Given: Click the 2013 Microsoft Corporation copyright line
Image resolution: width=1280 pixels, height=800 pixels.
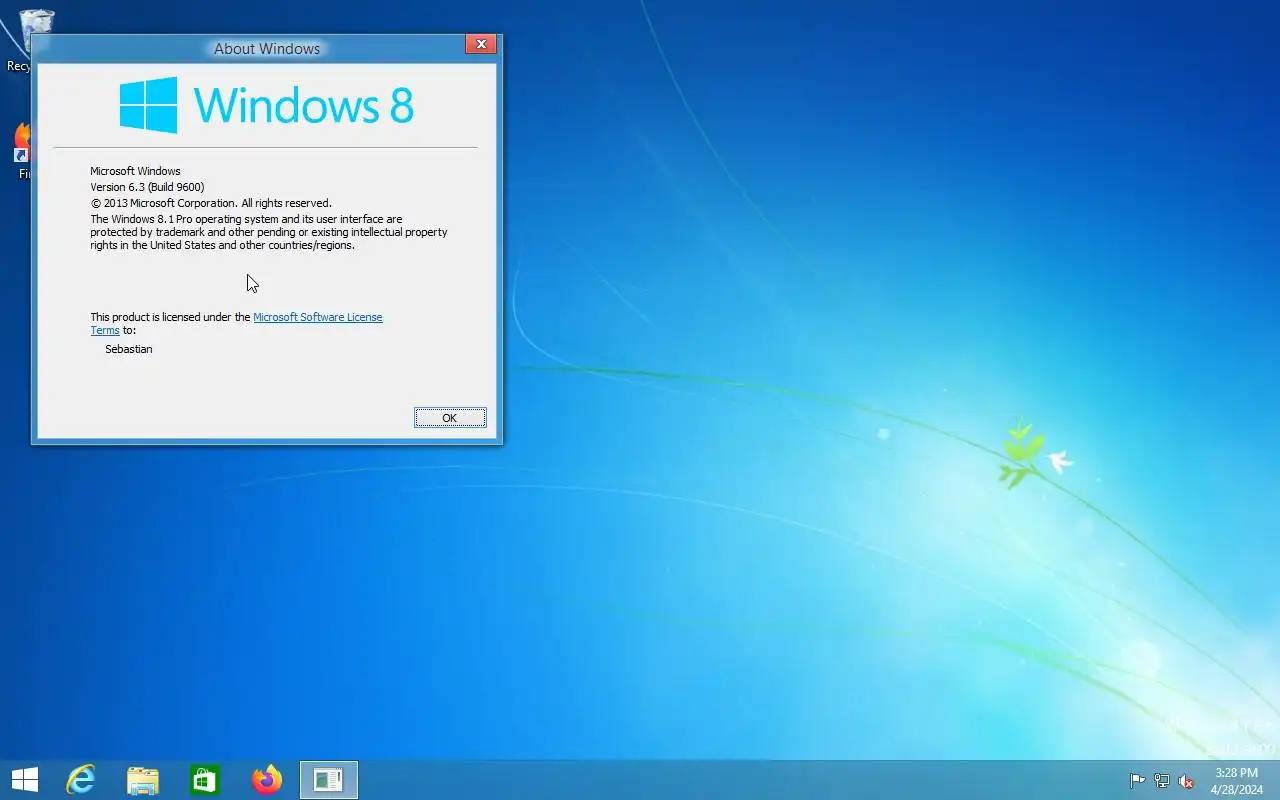Looking at the screenshot, I should coord(211,203).
